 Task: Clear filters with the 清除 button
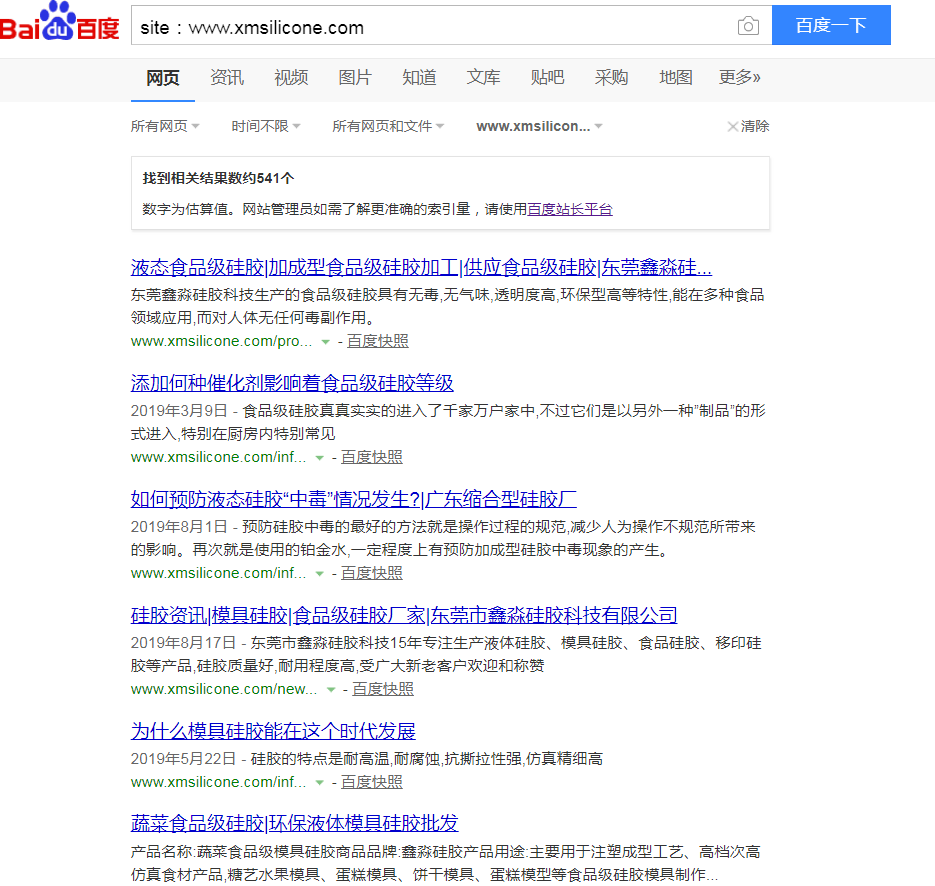(x=748, y=126)
